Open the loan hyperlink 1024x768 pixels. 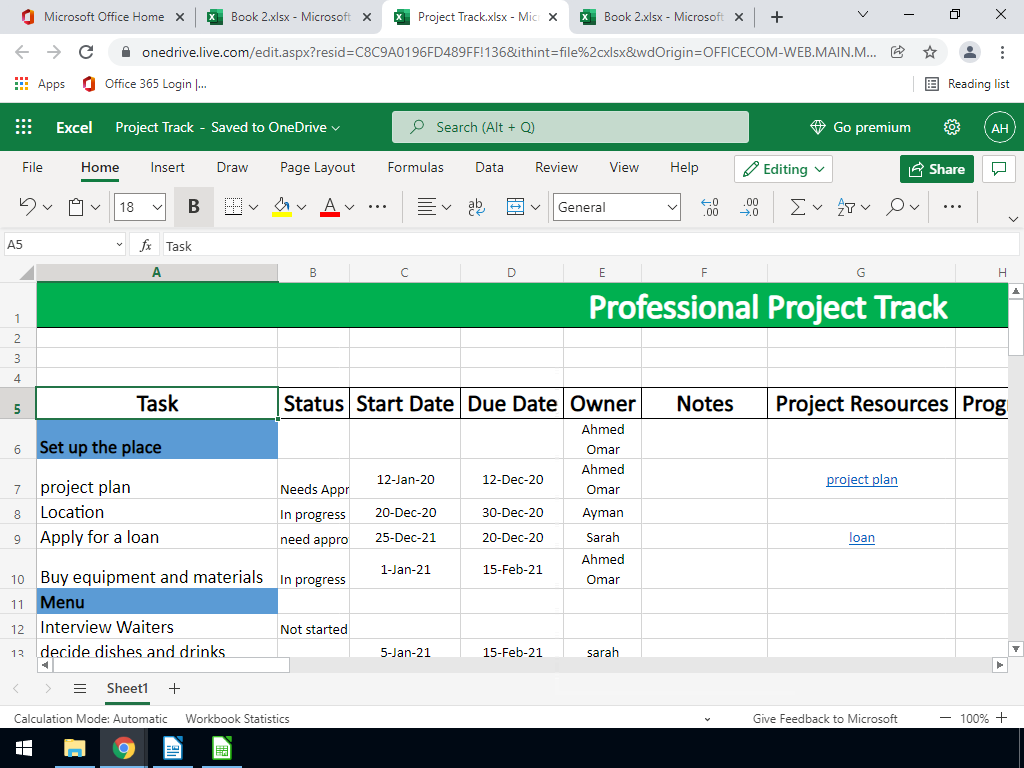(861, 538)
